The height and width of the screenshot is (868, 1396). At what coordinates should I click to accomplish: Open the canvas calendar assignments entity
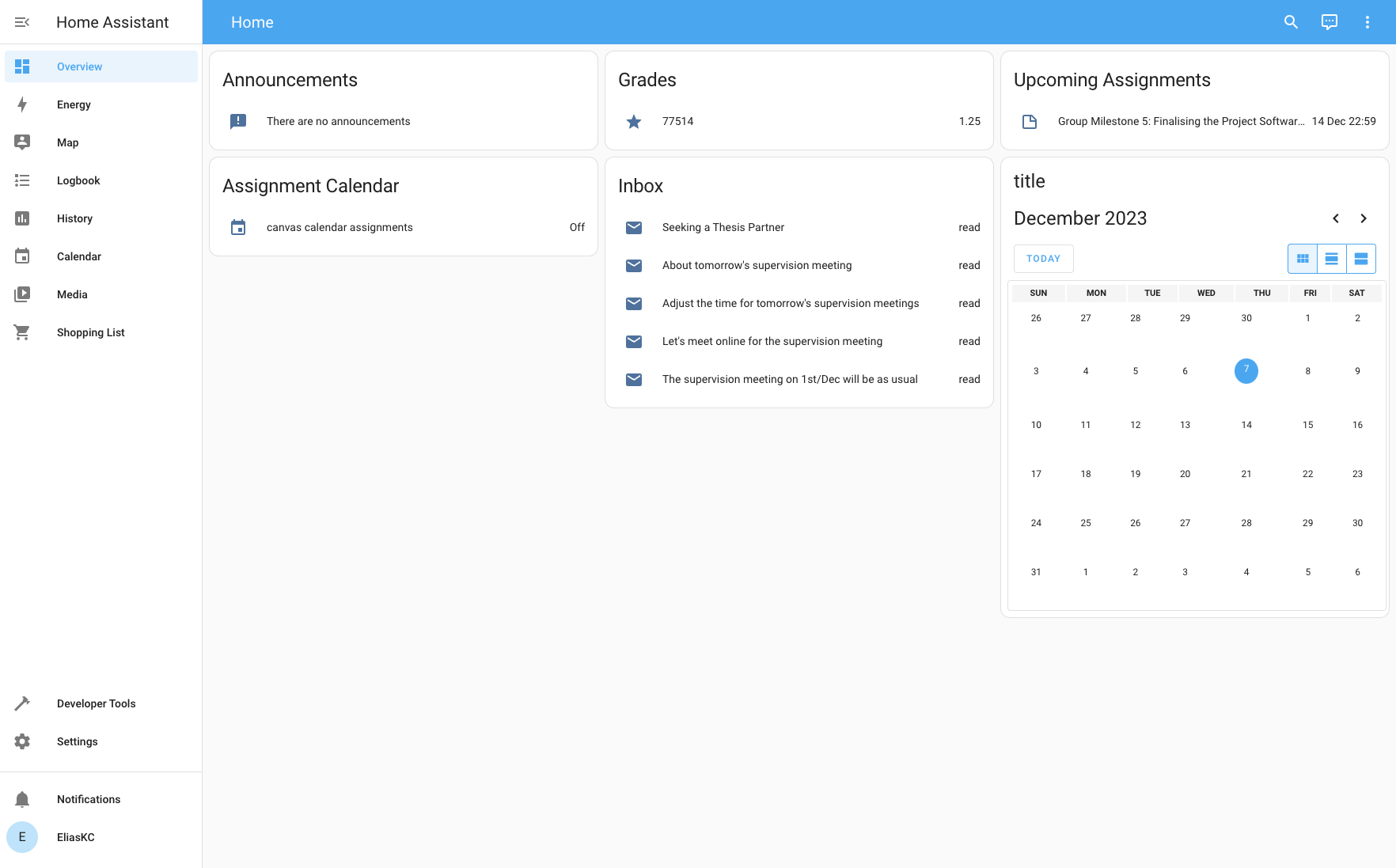pyautogui.click(x=404, y=227)
